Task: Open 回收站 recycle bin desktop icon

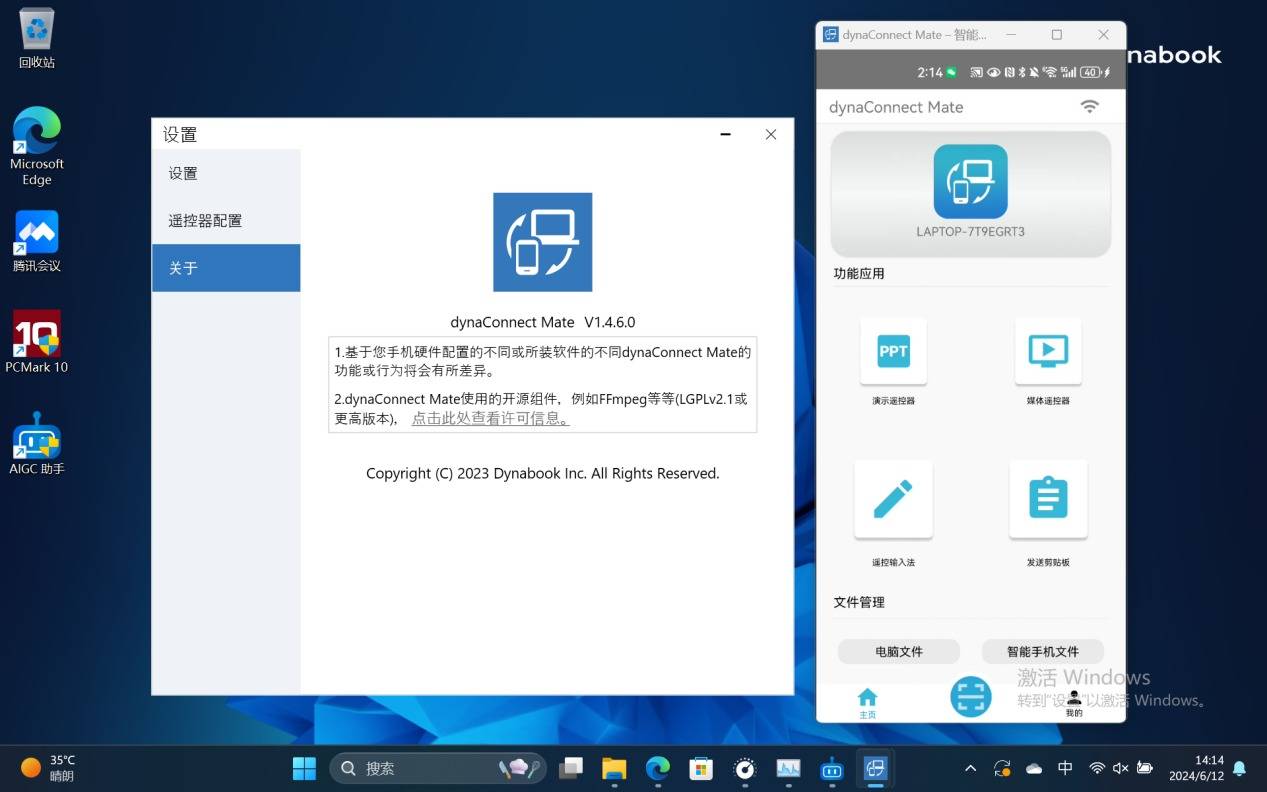Action: tap(37, 39)
